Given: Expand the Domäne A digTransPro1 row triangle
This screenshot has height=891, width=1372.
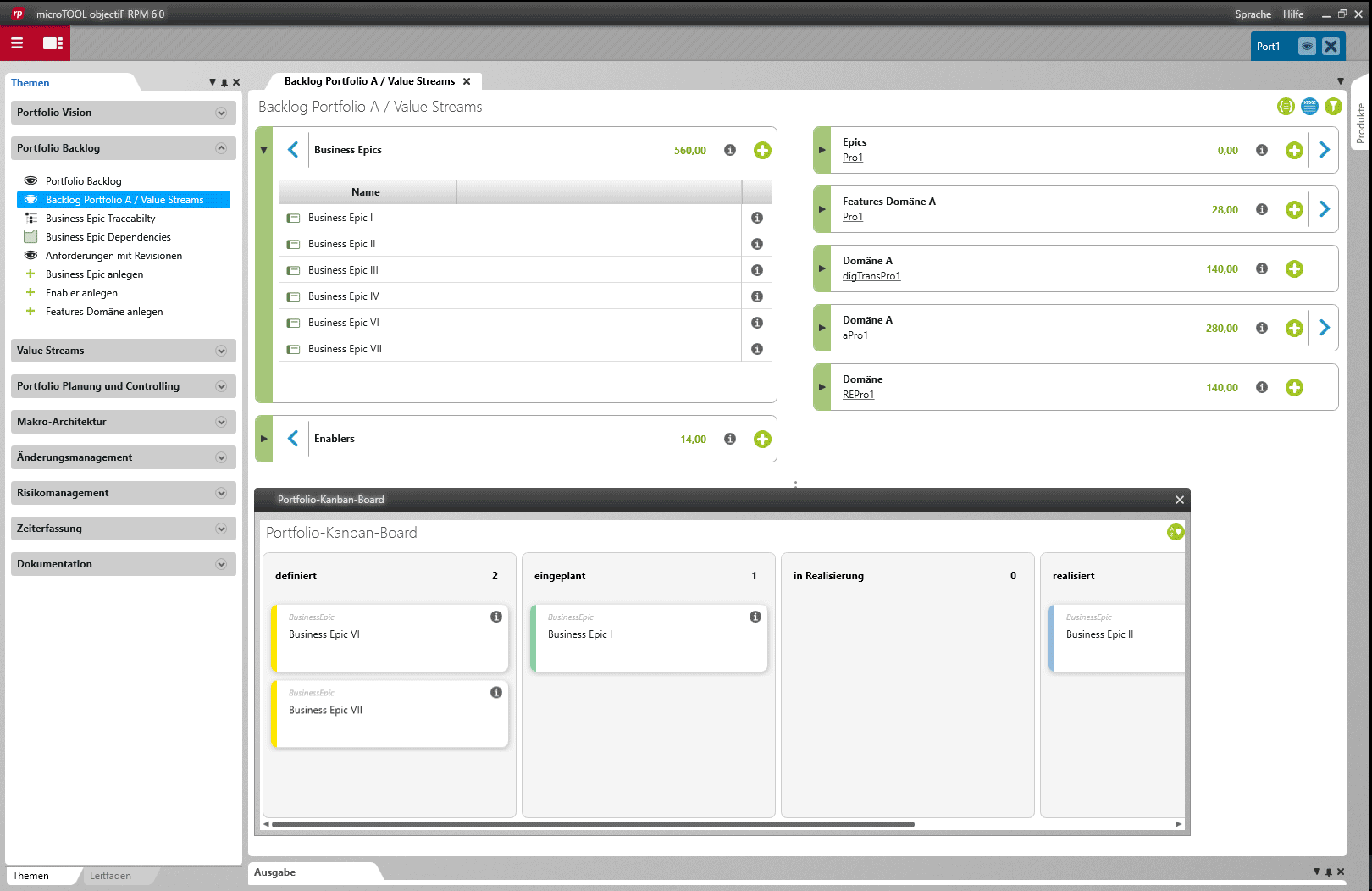Looking at the screenshot, I should tap(822, 268).
